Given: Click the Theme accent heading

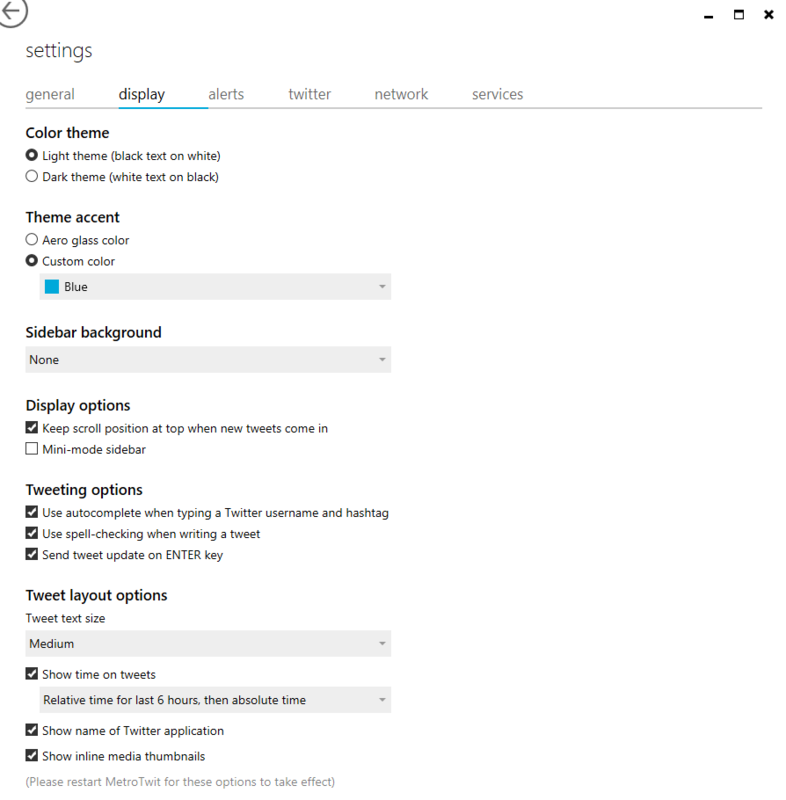Looking at the screenshot, I should (72, 217).
